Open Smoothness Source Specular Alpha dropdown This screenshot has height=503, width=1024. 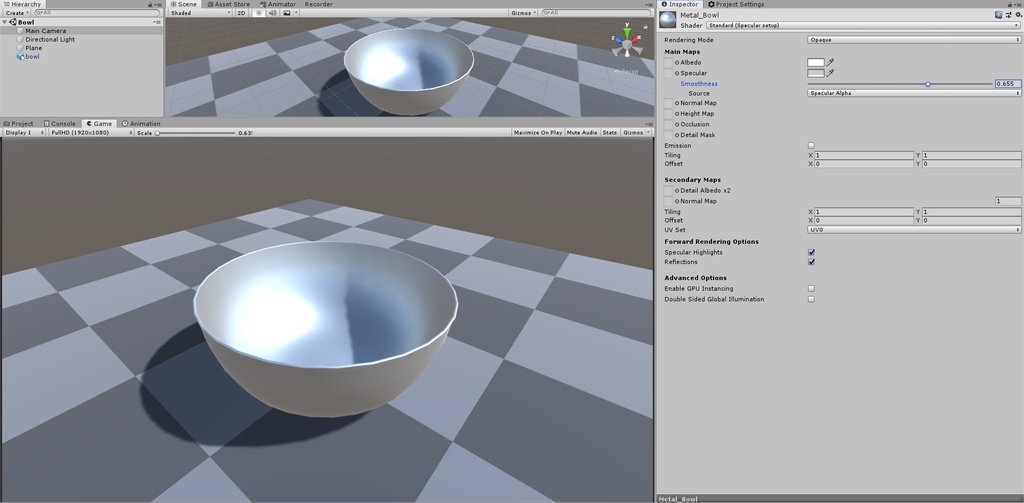[914, 93]
